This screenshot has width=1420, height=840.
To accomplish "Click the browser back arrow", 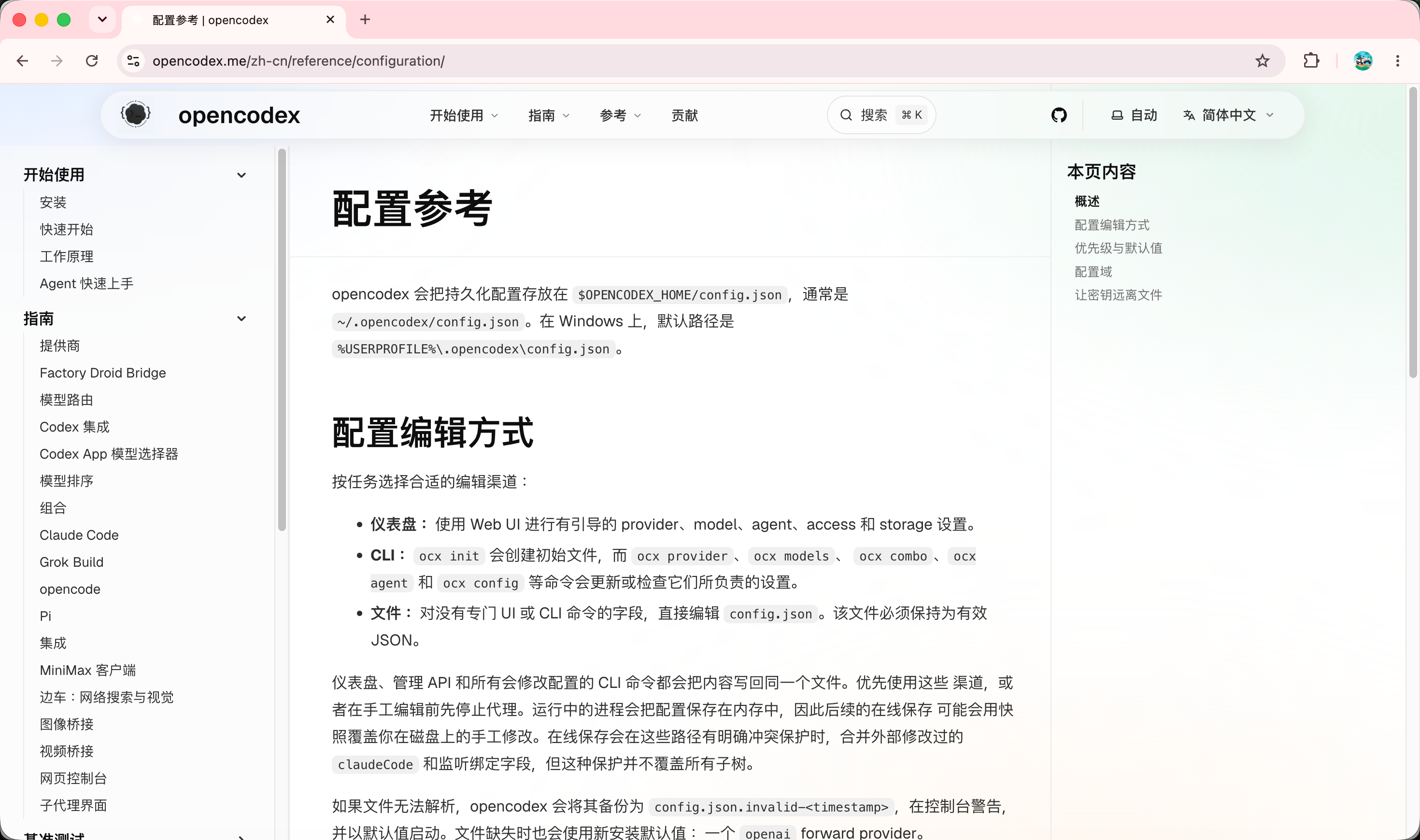I will click(23, 60).
